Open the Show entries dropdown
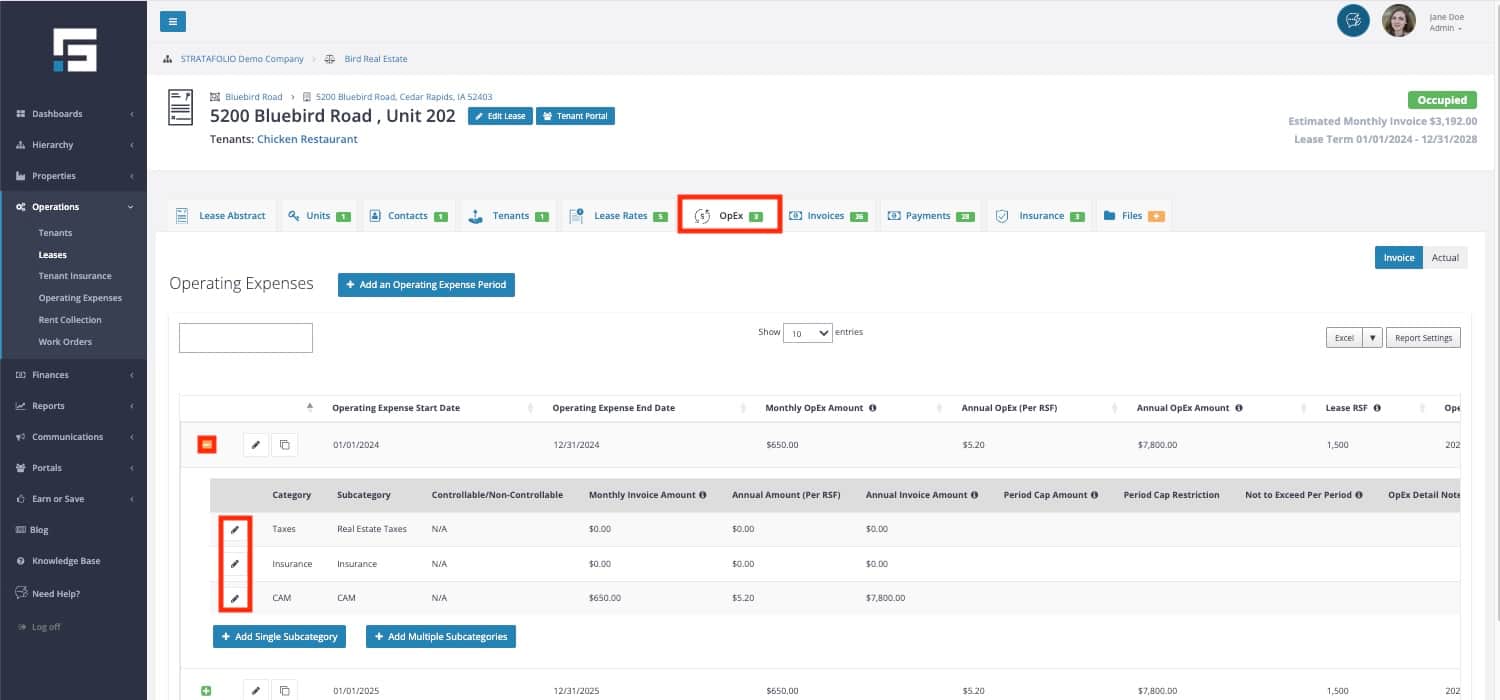Image resolution: width=1500 pixels, height=700 pixels. pyautogui.click(x=807, y=333)
